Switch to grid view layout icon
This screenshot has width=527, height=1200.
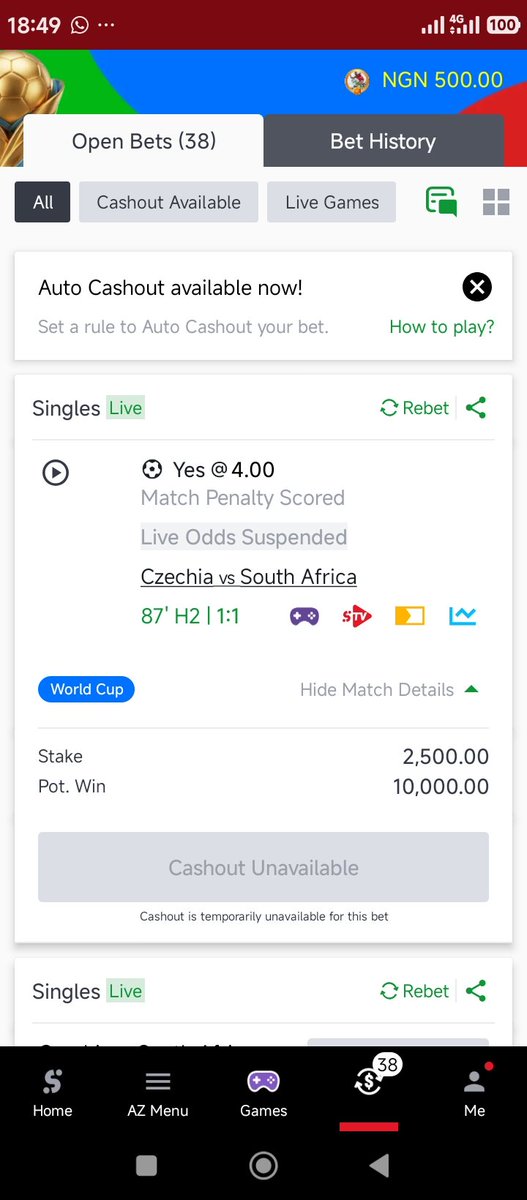coord(496,202)
